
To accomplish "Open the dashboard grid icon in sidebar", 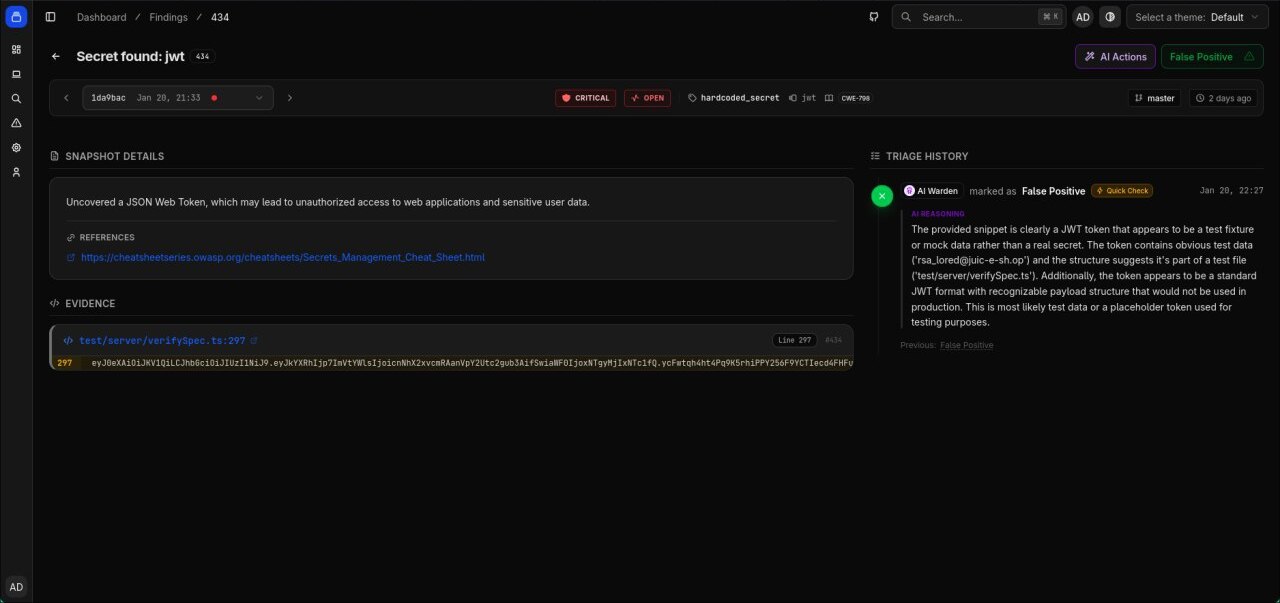I will coord(15,48).
